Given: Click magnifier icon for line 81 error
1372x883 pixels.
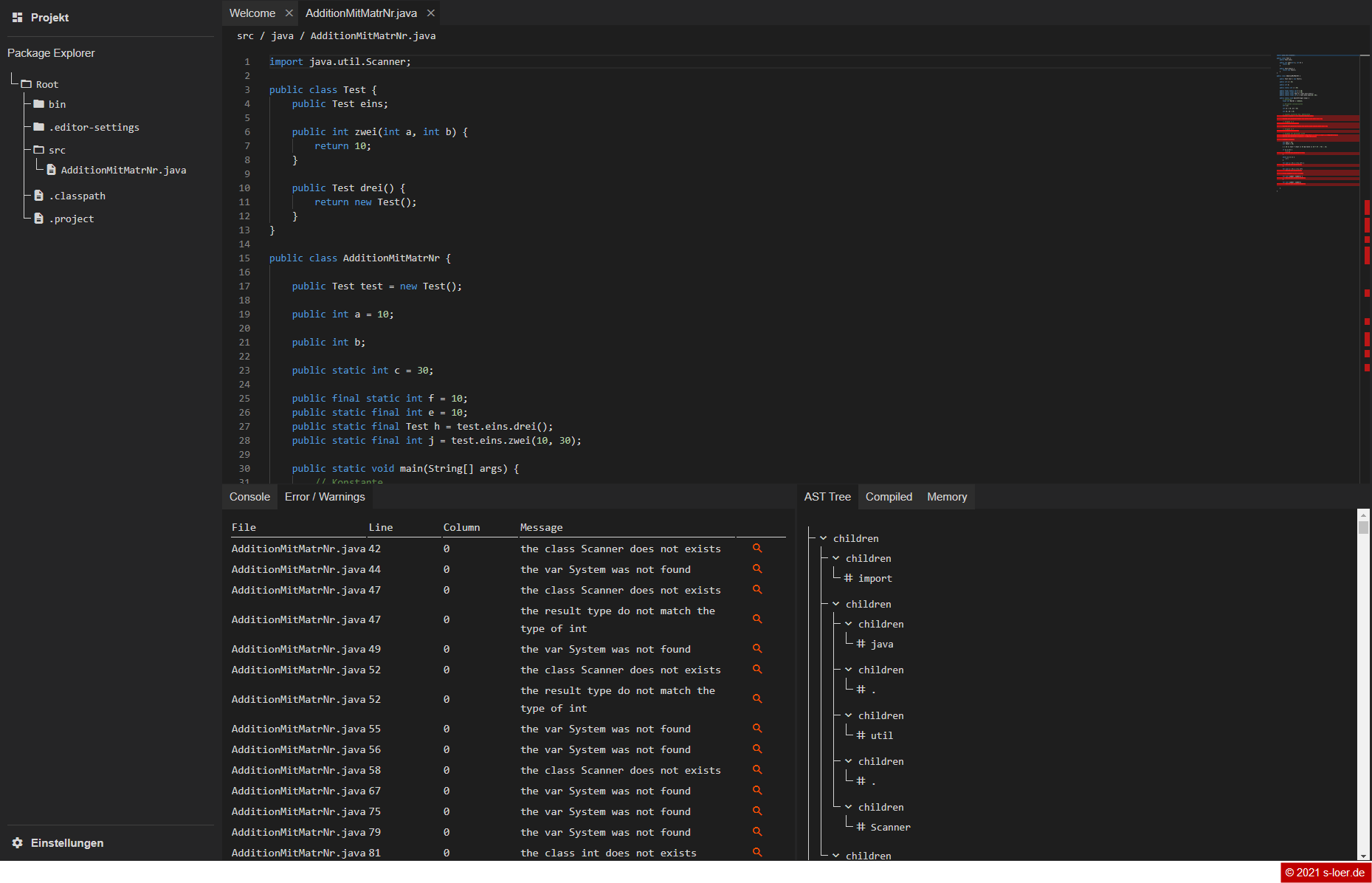Looking at the screenshot, I should tap(757, 852).
